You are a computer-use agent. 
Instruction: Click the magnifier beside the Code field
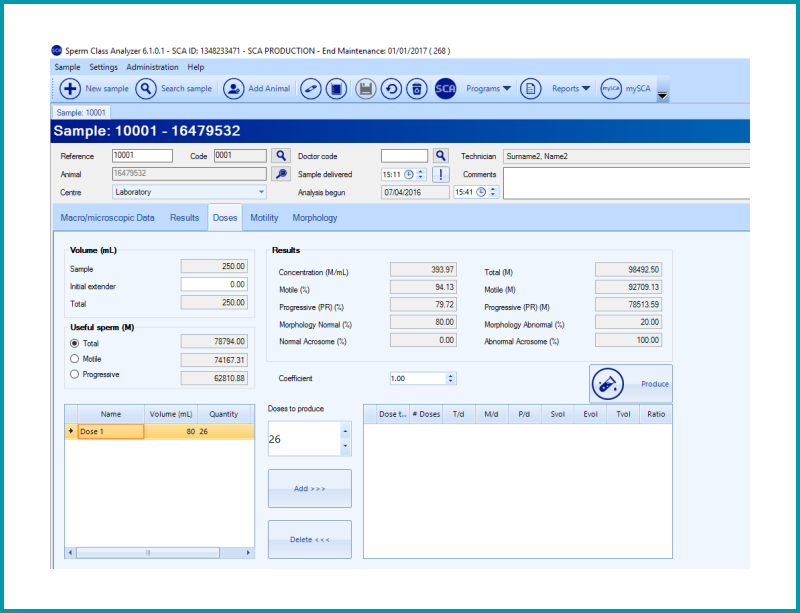[x=281, y=156]
